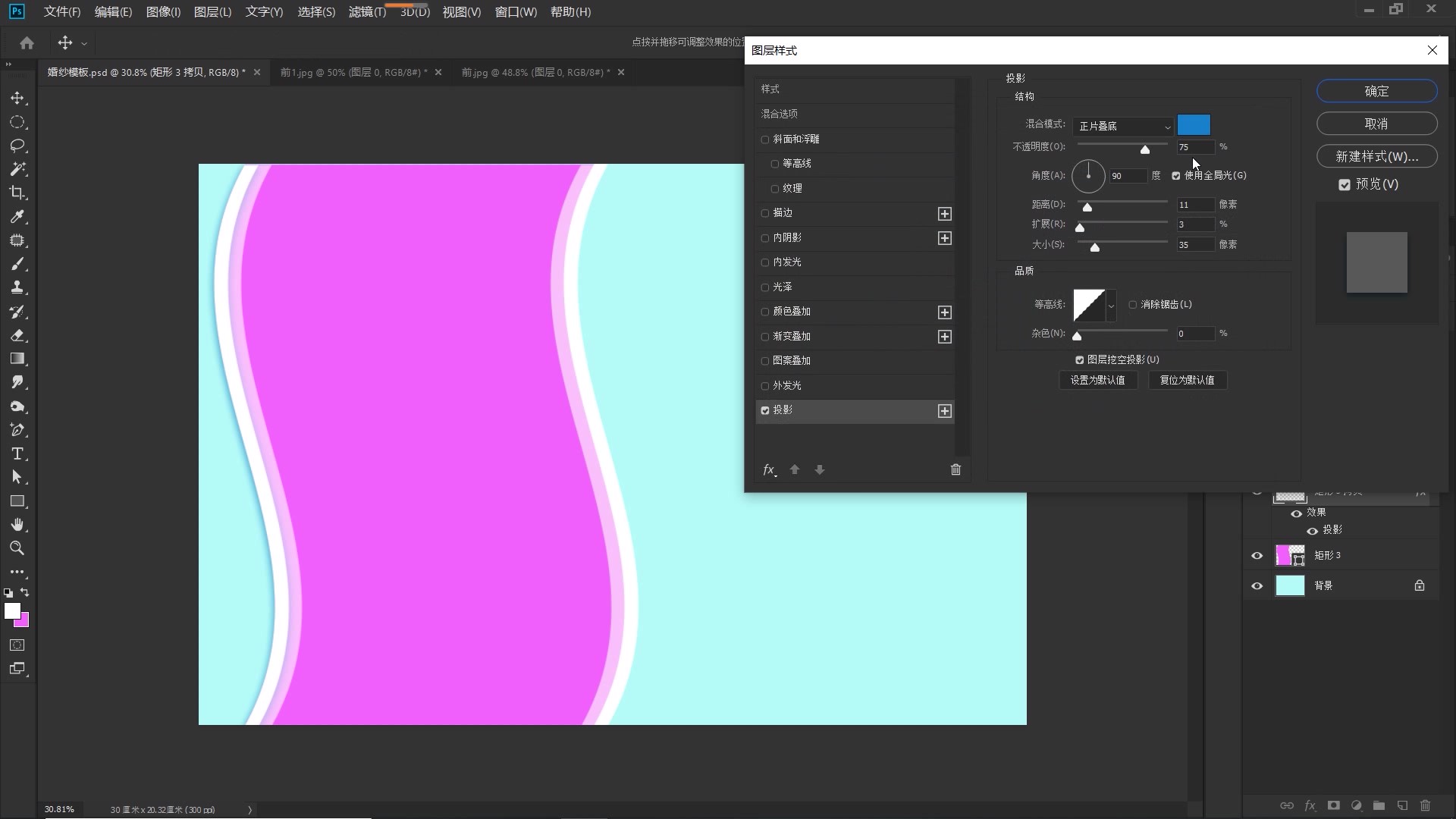
Task: Toggle the 使用全局光 (Use Global Light) checkbox
Action: [1176, 176]
